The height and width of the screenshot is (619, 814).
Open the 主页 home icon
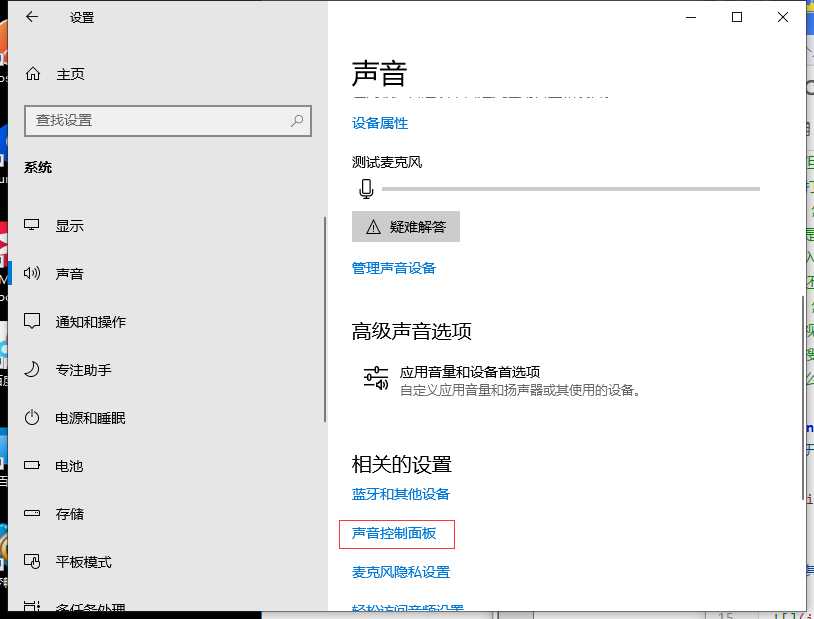33,74
